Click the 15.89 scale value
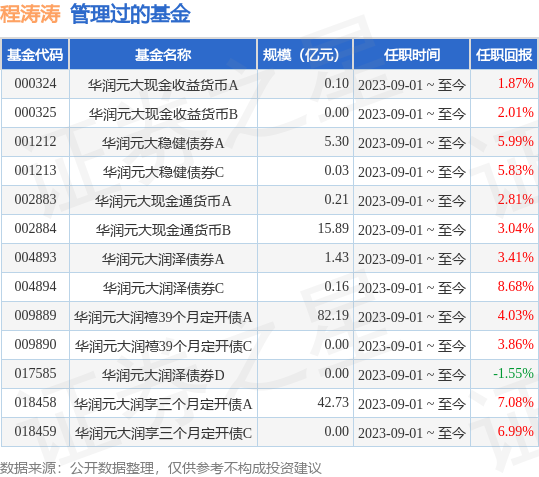This screenshot has height=477, width=539. tap(333, 229)
